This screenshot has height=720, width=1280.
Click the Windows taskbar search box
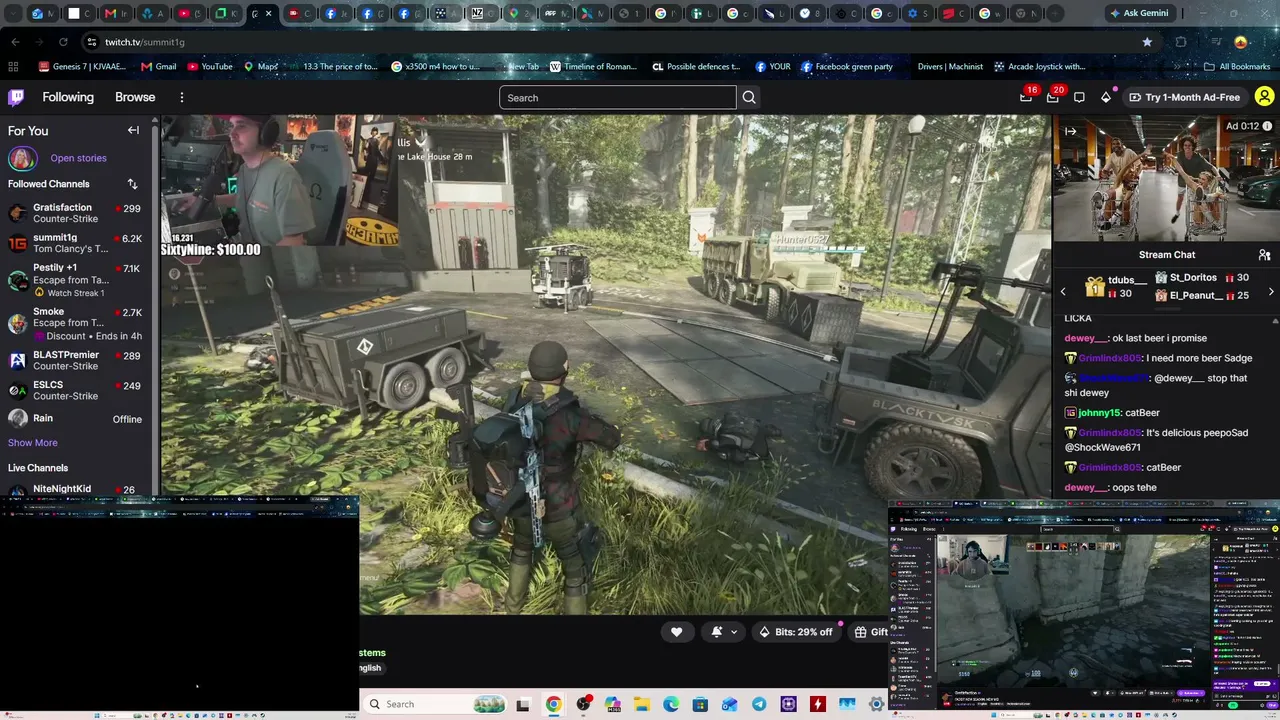click(436, 704)
